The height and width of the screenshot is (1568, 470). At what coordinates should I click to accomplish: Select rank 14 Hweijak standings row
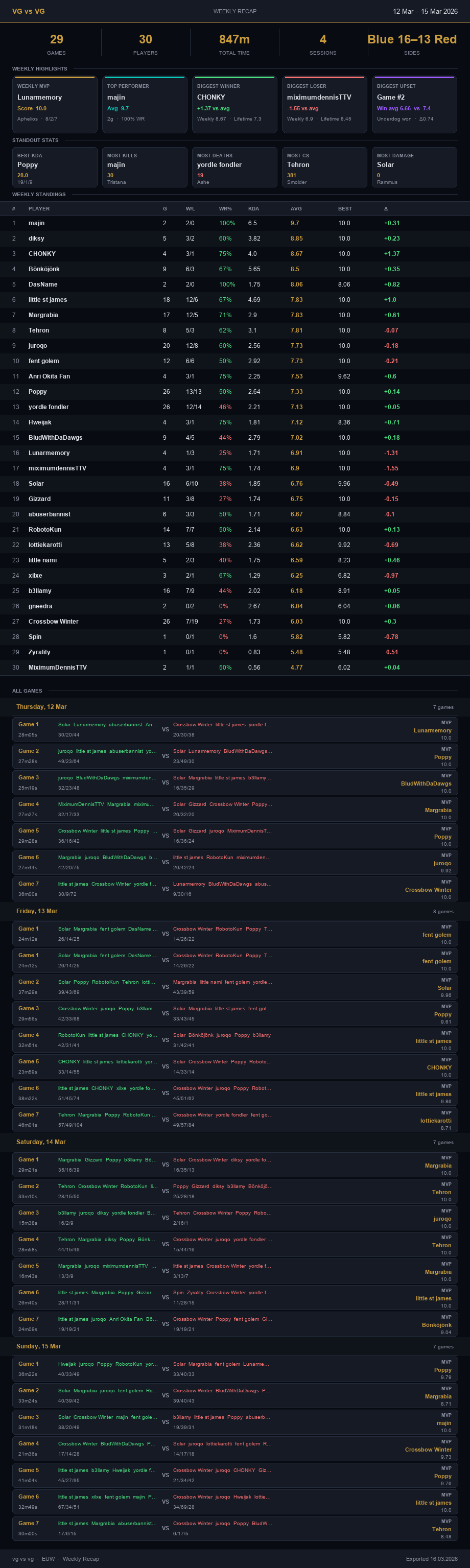pos(235,422)
